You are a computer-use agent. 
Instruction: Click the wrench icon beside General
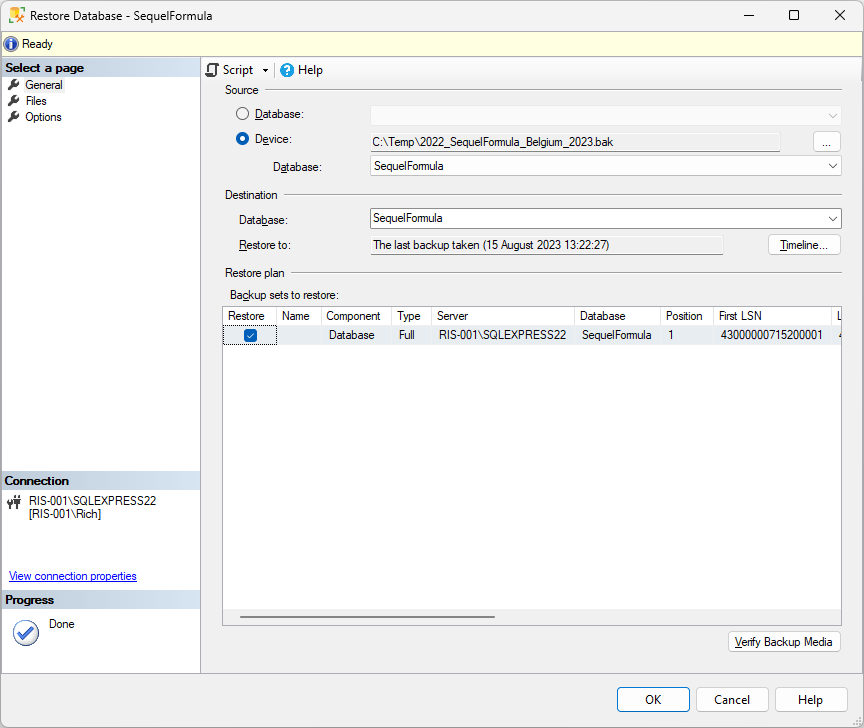pos(14,85)
